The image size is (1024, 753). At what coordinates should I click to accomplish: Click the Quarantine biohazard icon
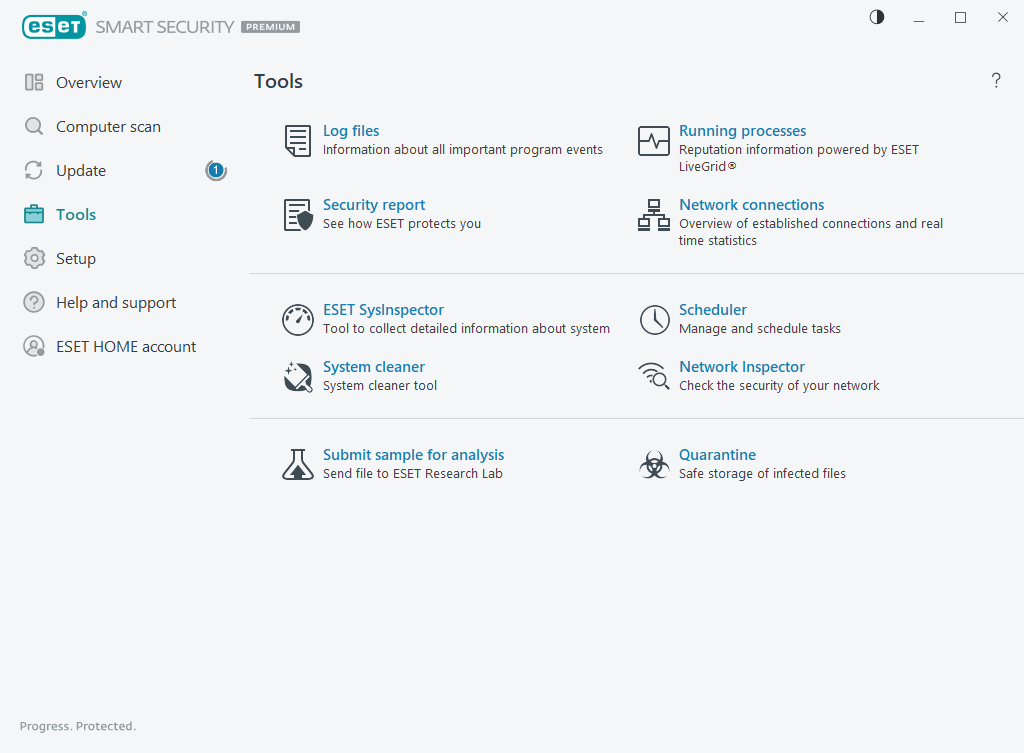pos(654,464)
